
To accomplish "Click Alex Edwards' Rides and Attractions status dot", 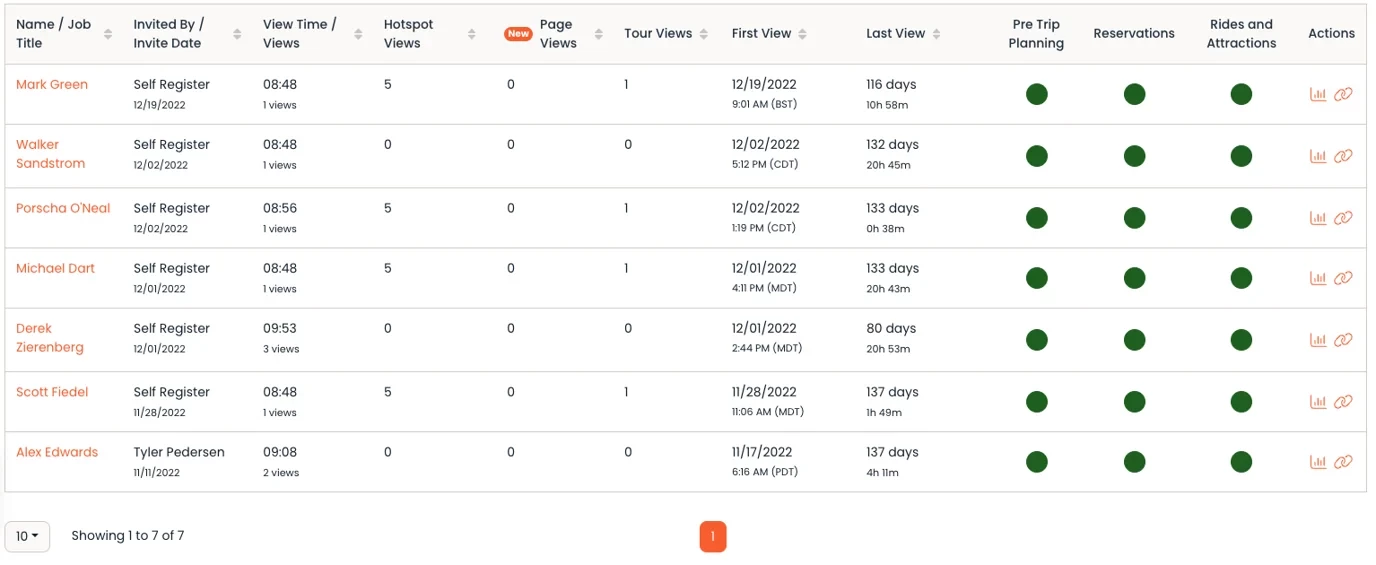I will click(1241, 462).
